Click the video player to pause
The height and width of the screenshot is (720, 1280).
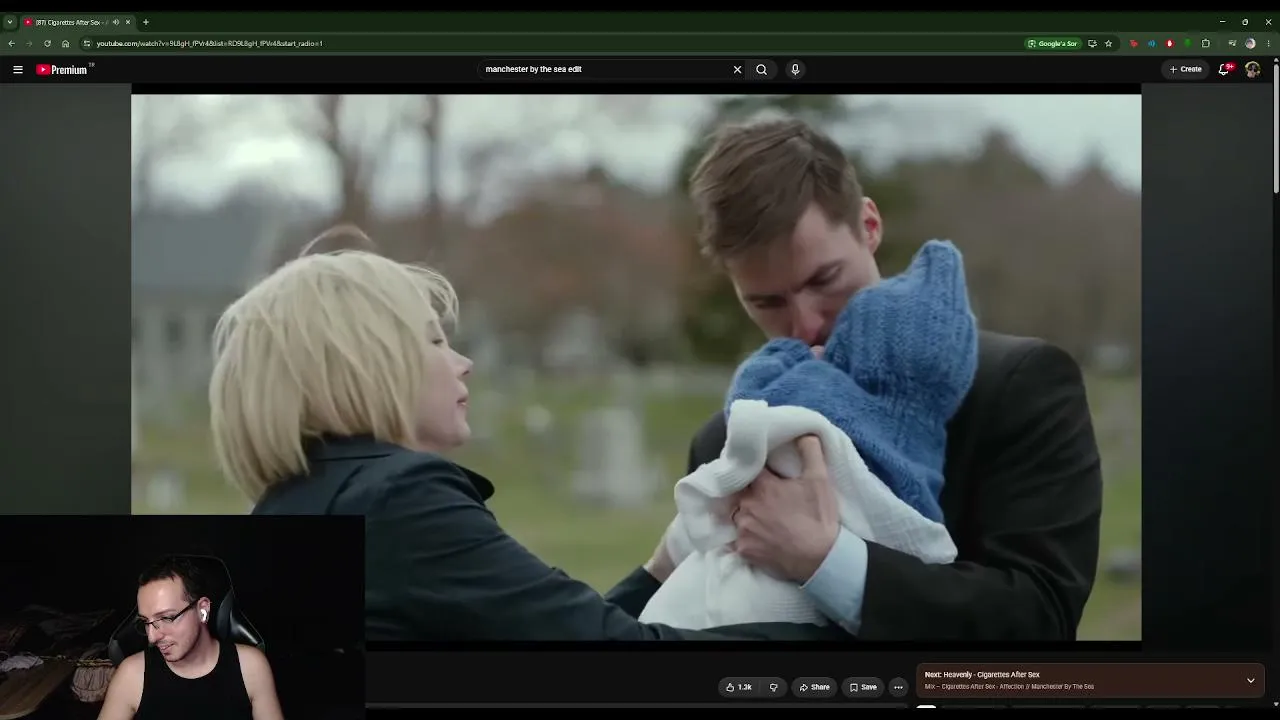point(636,367)
